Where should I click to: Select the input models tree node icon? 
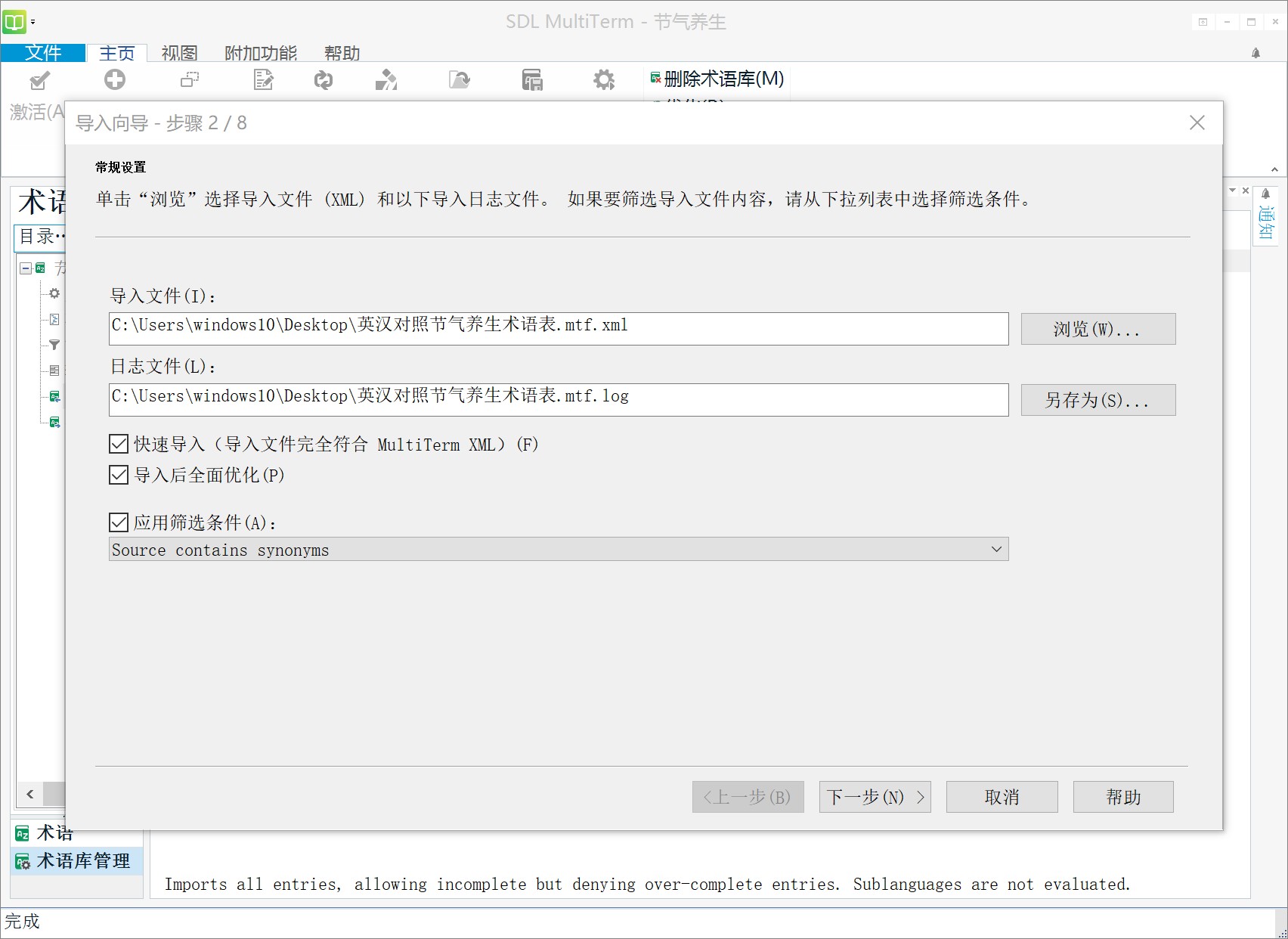(54, 319)
